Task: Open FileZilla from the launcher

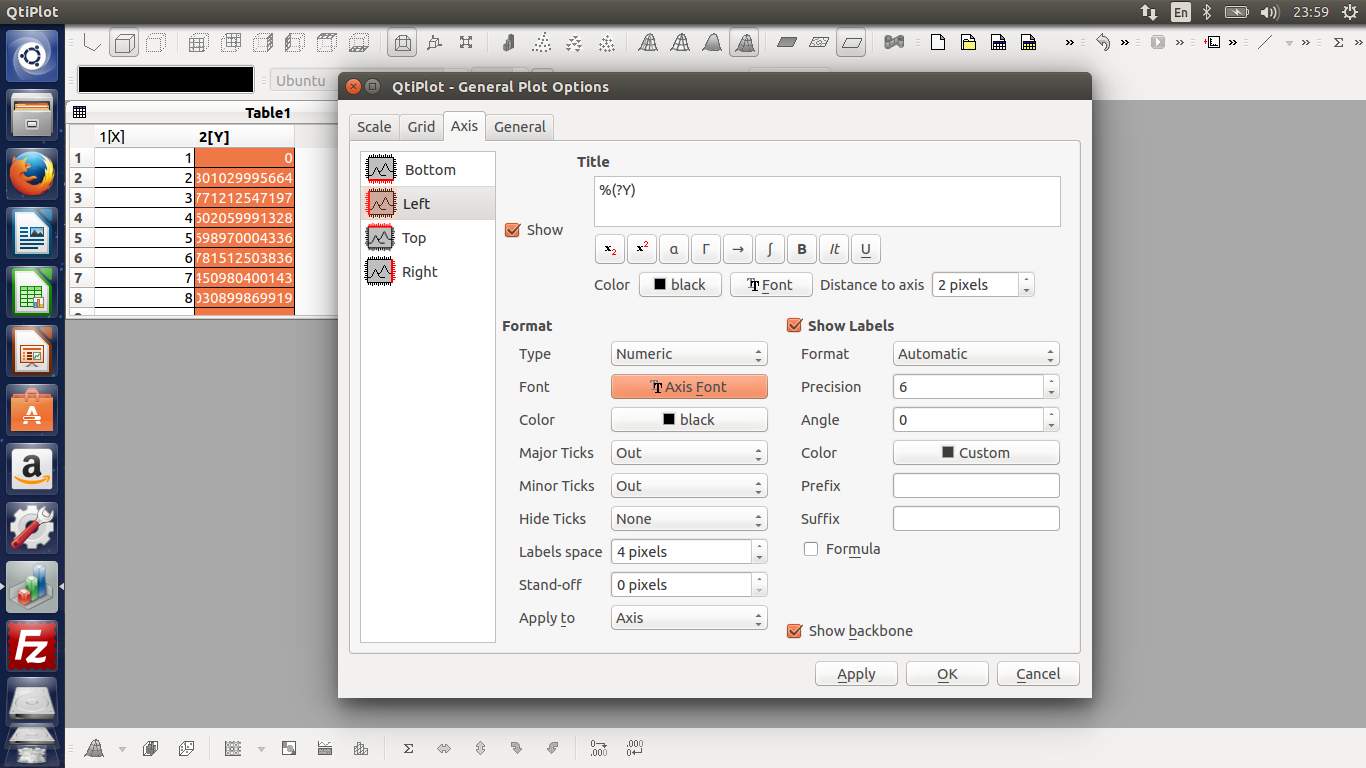Action: pyautogui.click(x=32, y=647)
